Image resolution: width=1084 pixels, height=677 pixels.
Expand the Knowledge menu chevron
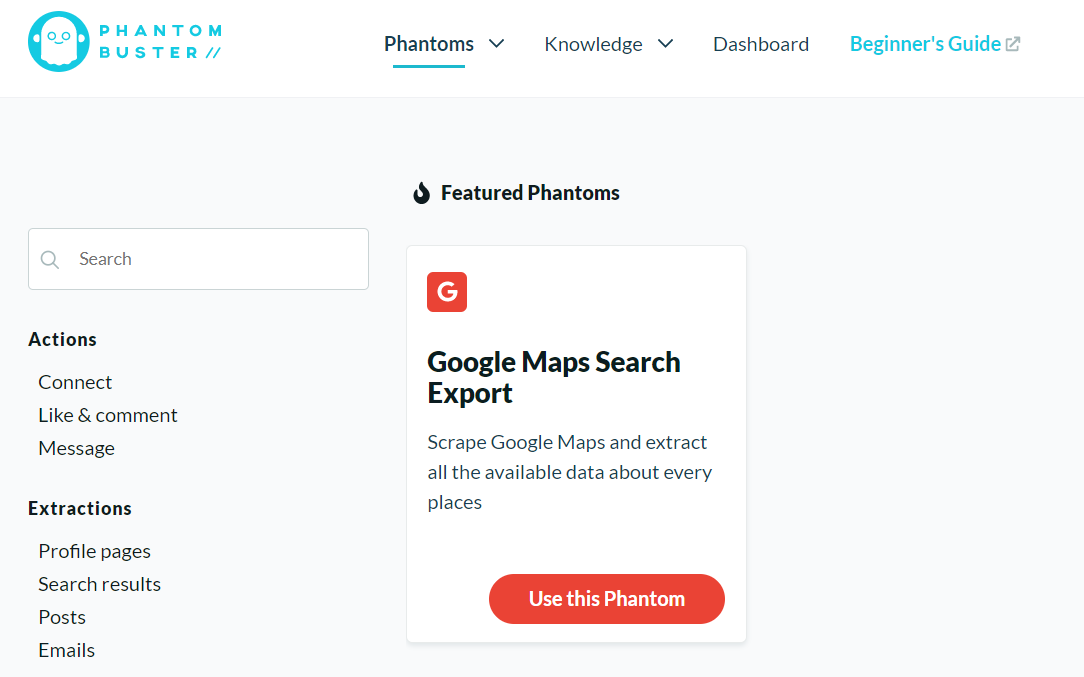pyautogui.click(x=665, y=44)
